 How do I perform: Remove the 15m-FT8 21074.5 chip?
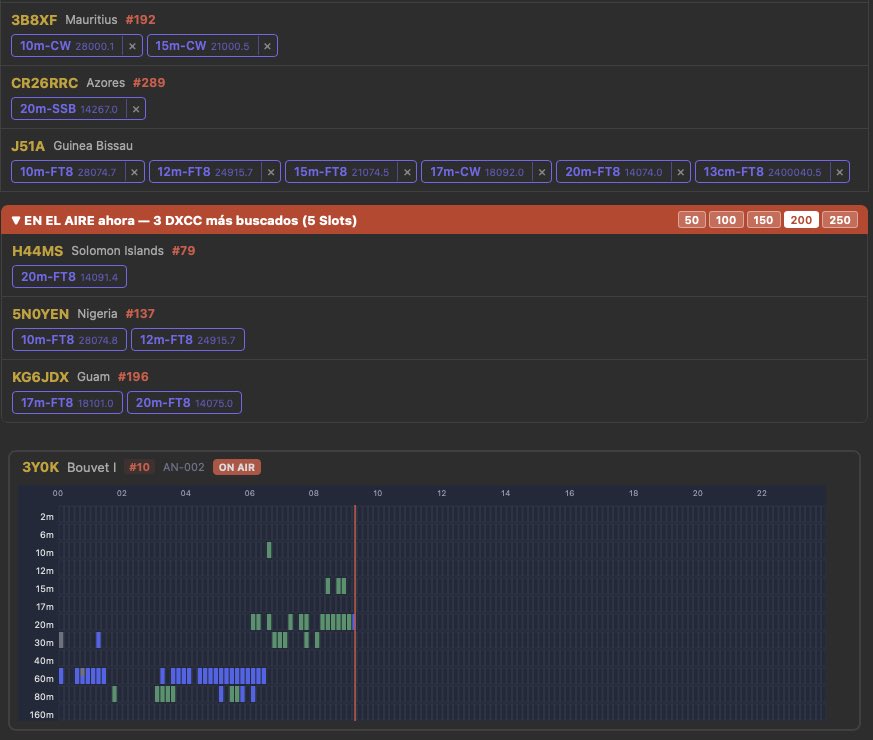[407, 172]
